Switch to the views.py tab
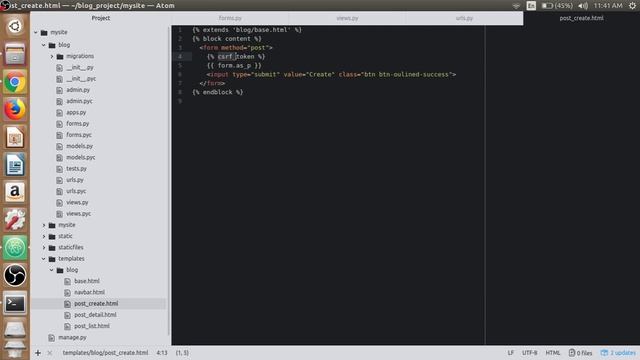640x360 pixels. (347, 18)
